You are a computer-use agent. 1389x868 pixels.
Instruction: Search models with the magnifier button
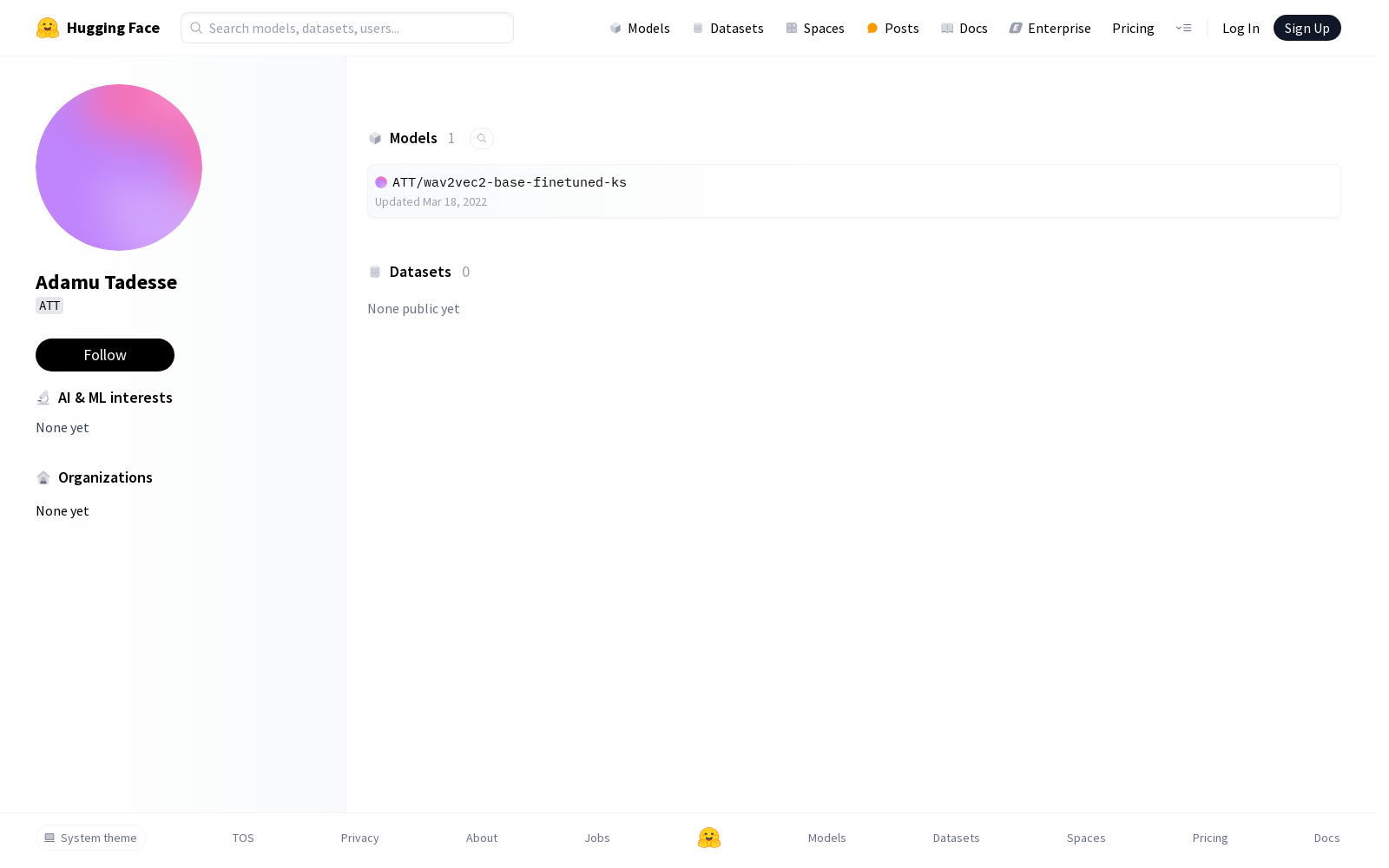(x=482, y=138)
